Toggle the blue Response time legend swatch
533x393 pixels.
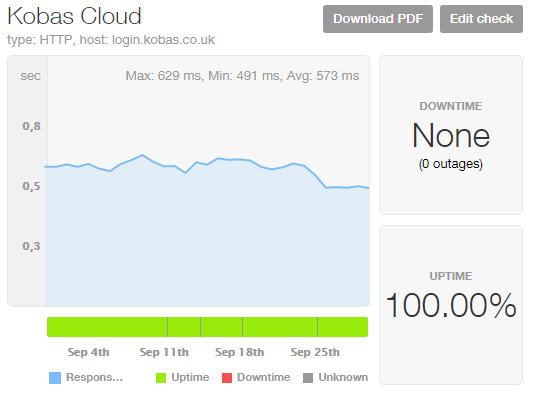pyautogui.click(x=55, y=378)
